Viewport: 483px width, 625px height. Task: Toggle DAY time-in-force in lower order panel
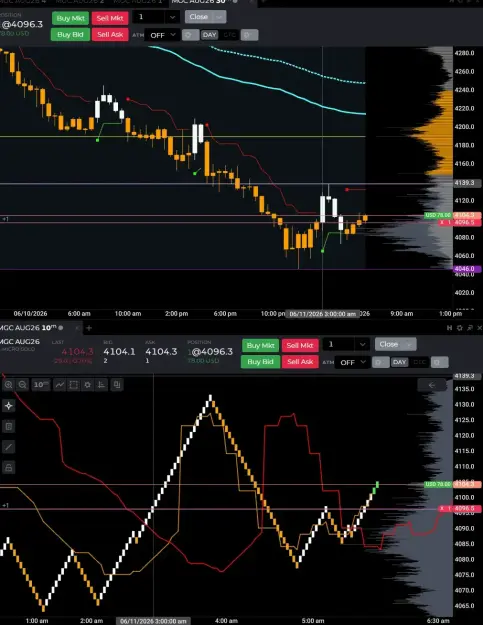point(399,362)
